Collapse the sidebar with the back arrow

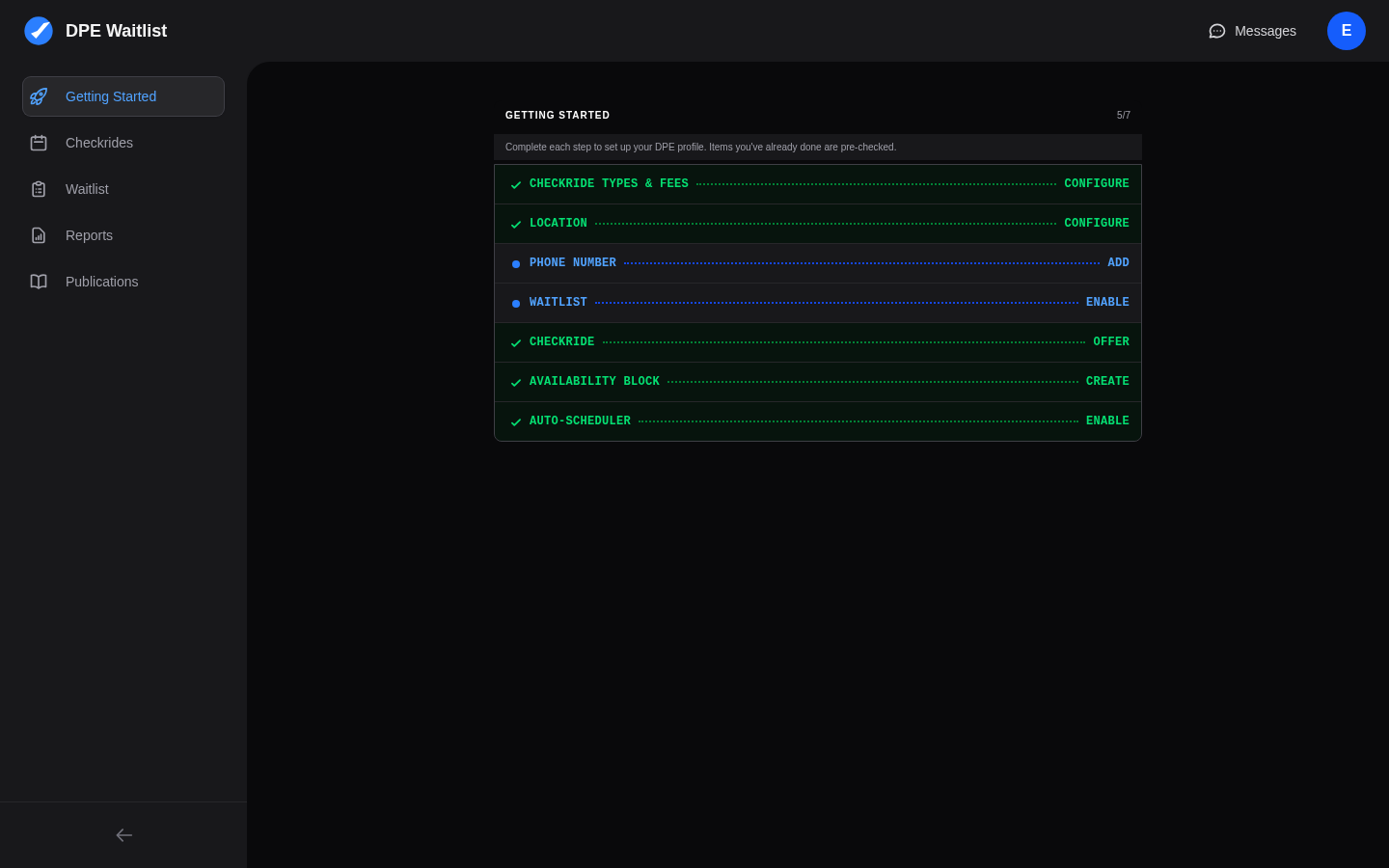(123, 835)
